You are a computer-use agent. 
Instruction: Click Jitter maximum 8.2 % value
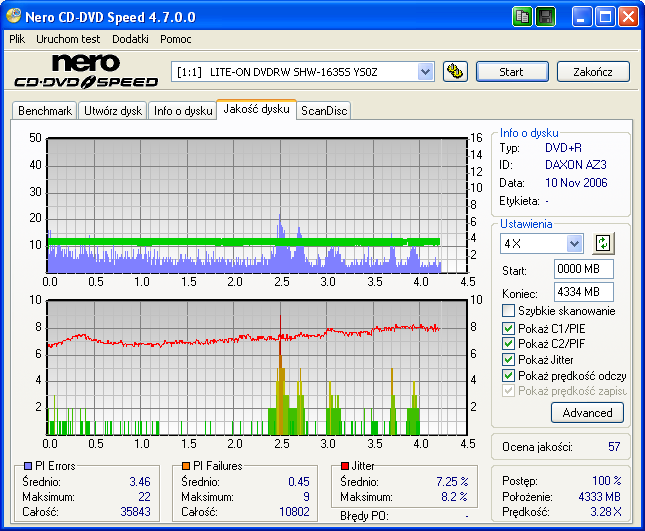point(454,497)
